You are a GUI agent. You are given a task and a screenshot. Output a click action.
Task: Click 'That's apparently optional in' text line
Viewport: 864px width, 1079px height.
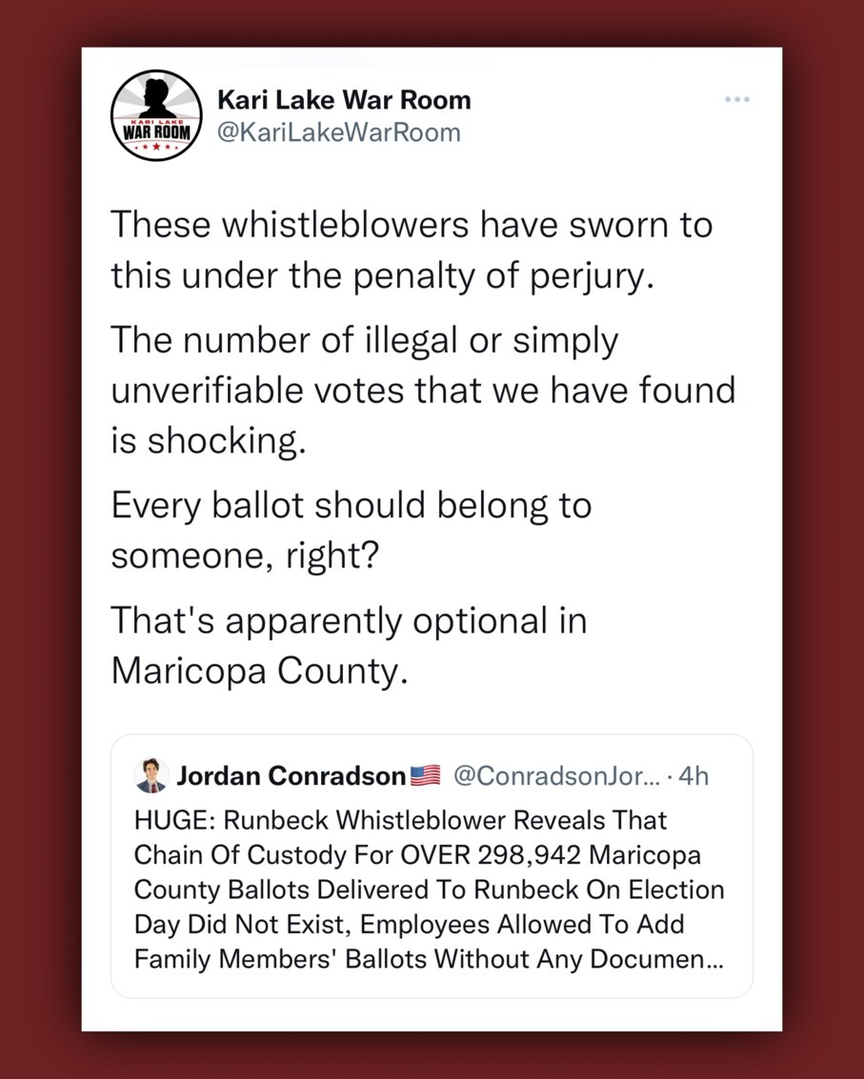348,620
